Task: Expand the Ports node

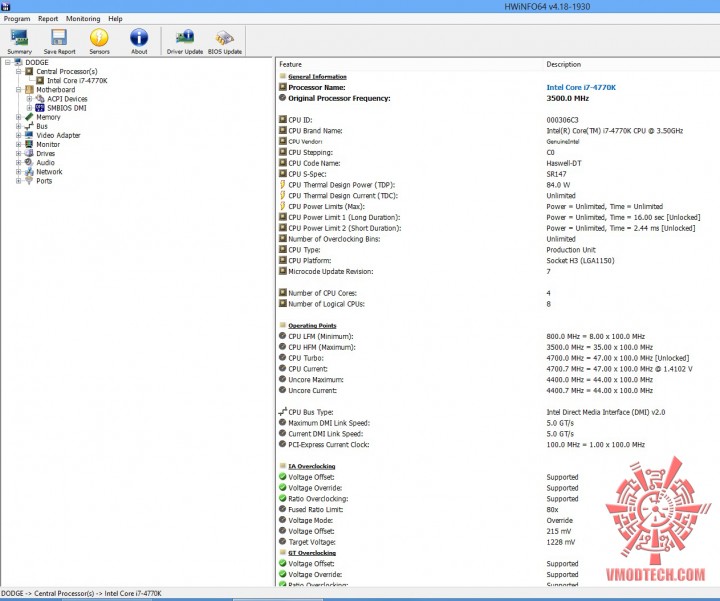Action: (18, 181)
